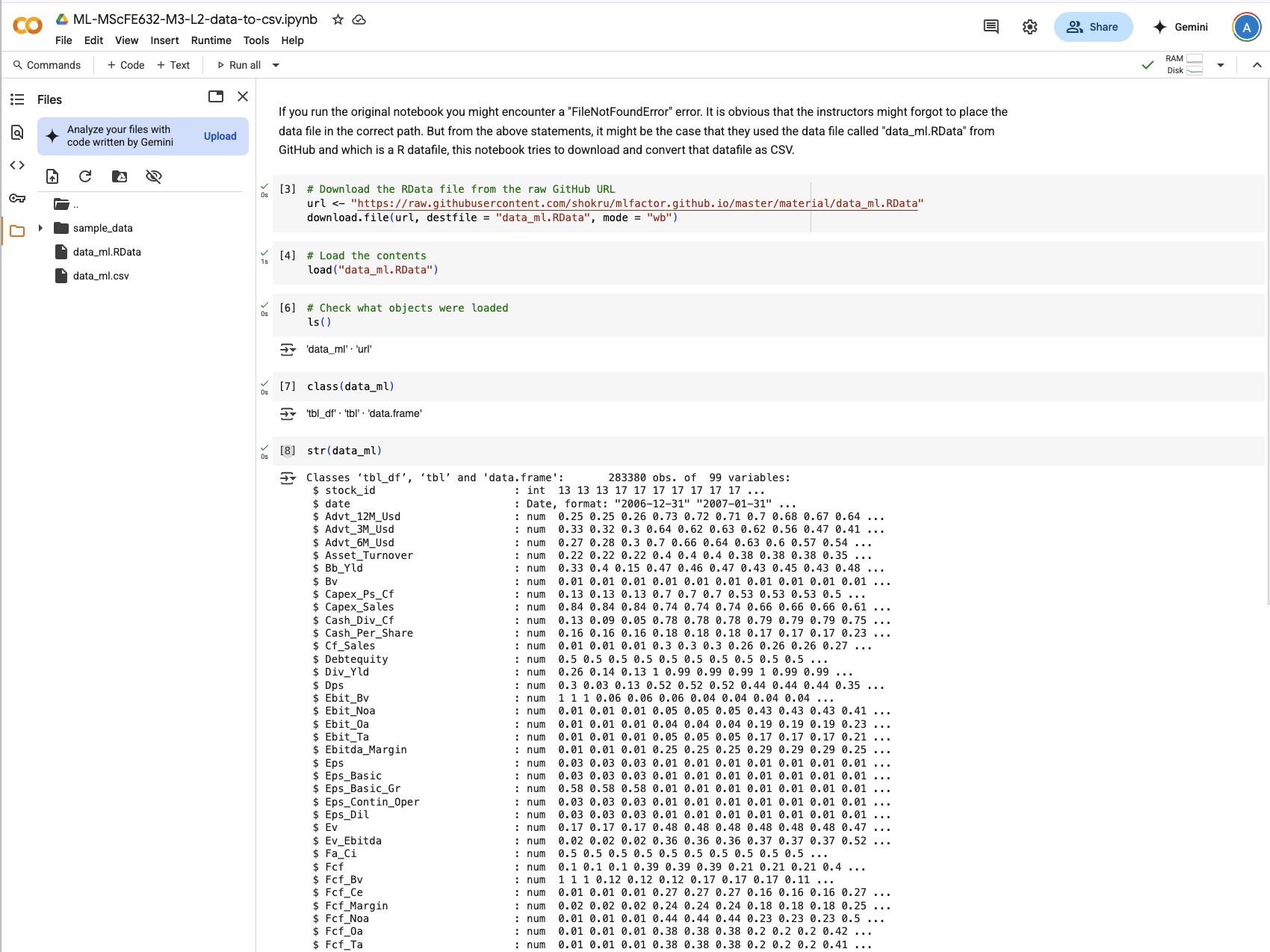Run cell [7] class(data_ml)
This screenshot has width=1270, height=952.
click(x=288, y=386)
